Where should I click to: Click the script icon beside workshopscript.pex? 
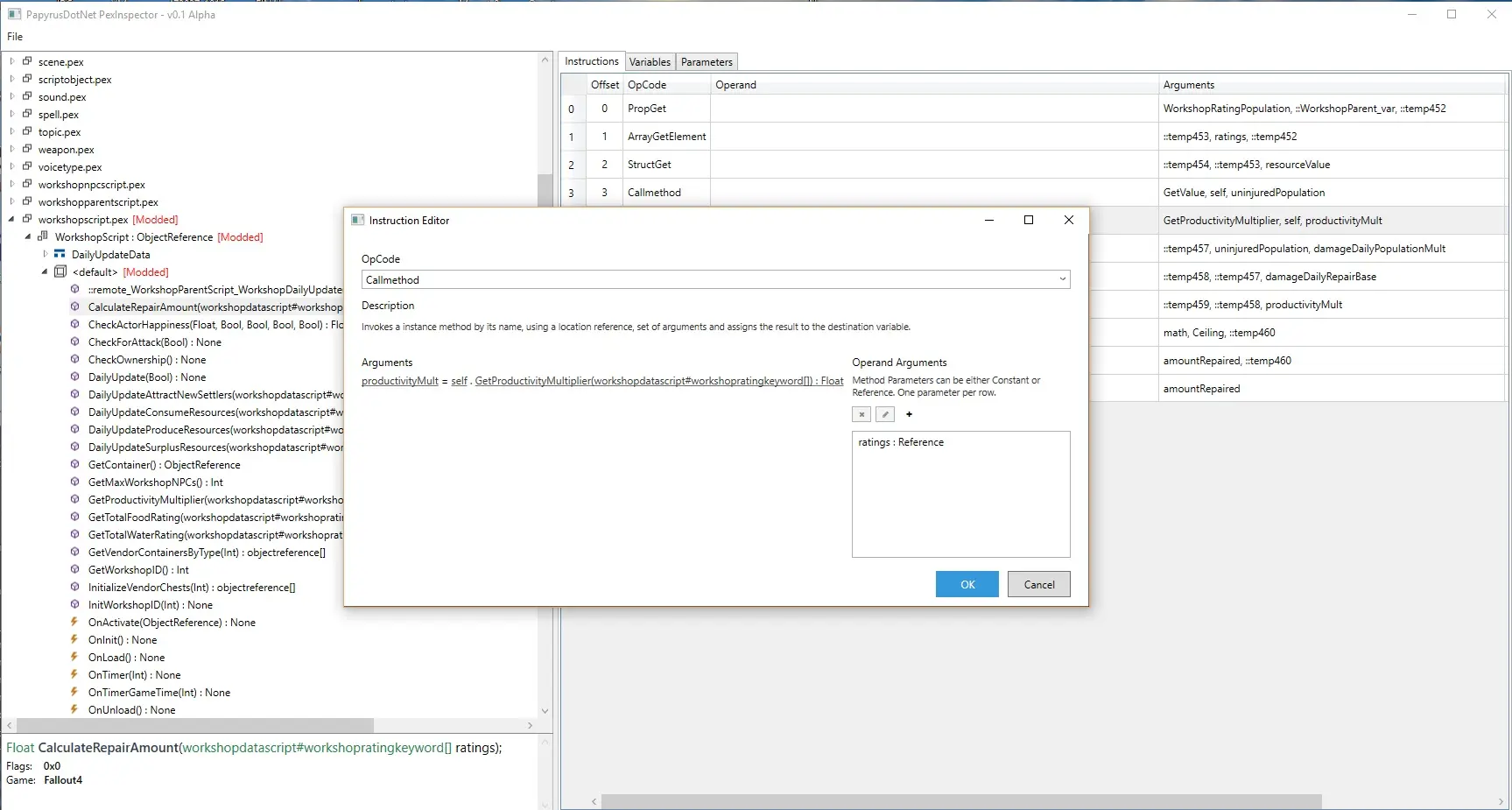28,219
